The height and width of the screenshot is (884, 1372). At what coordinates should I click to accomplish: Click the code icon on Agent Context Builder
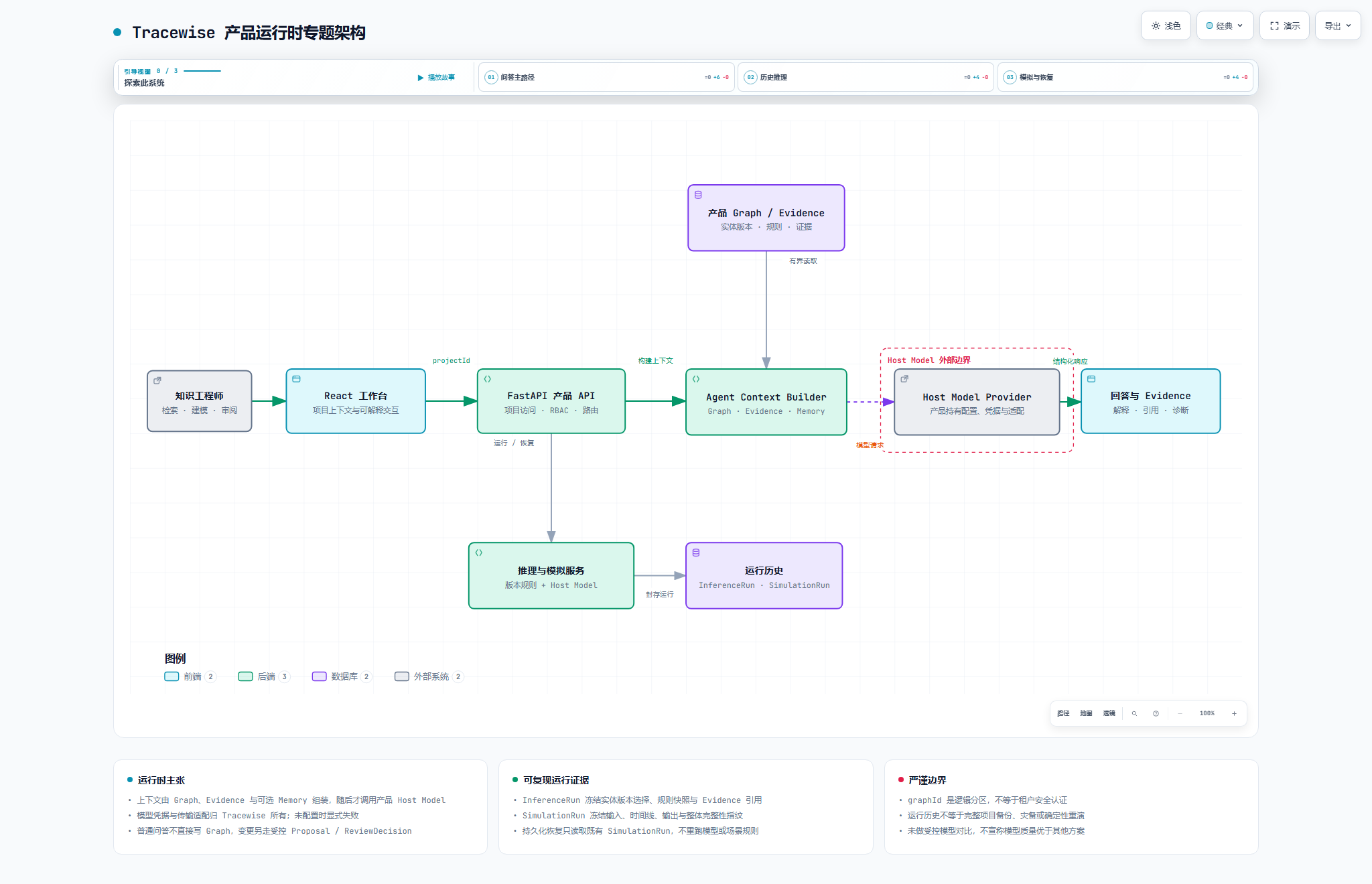coord(696,379)
